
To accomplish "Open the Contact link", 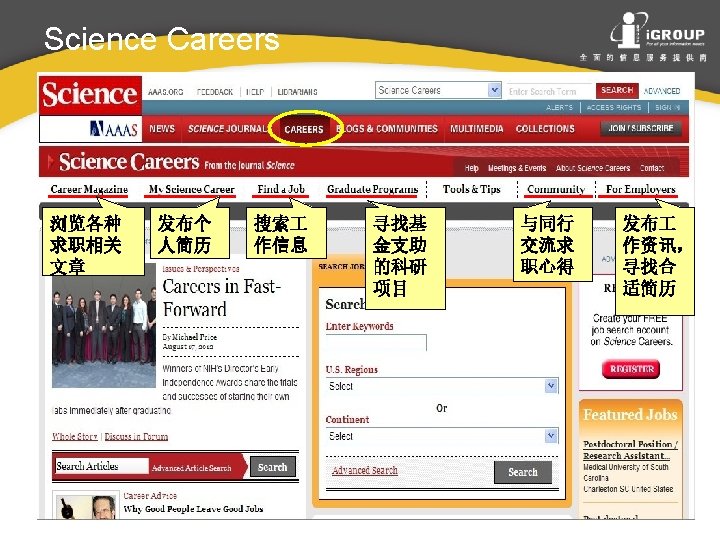I will pos(652,168).
